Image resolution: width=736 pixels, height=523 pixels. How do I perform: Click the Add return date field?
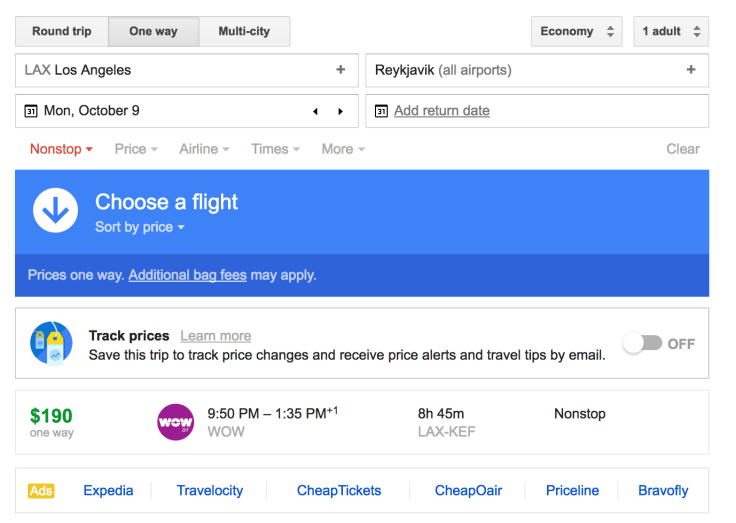click(x=442, y=111)
